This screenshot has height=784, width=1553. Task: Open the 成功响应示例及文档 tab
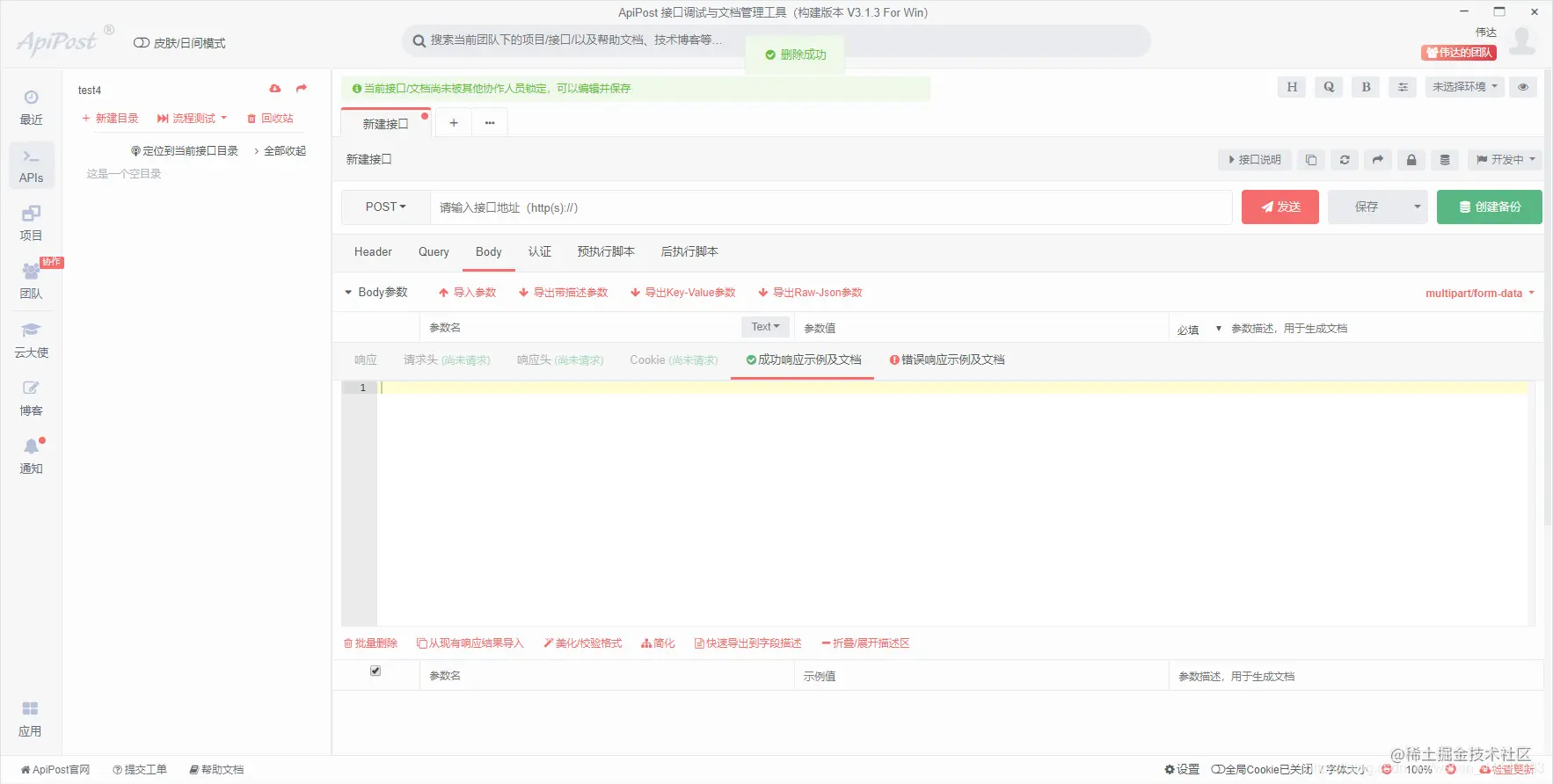(x=803, y=360)
